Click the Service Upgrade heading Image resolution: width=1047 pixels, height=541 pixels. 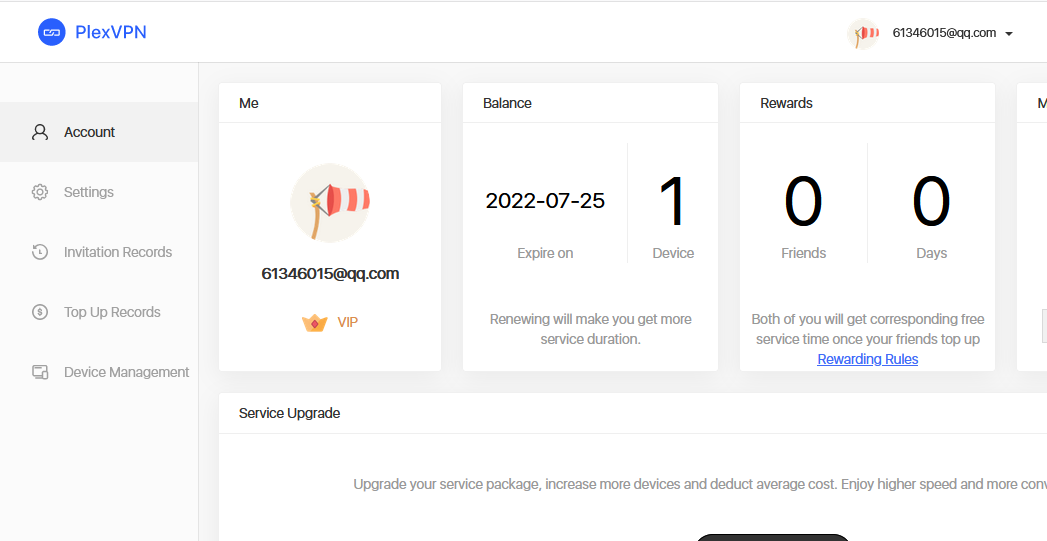[290, 413]
